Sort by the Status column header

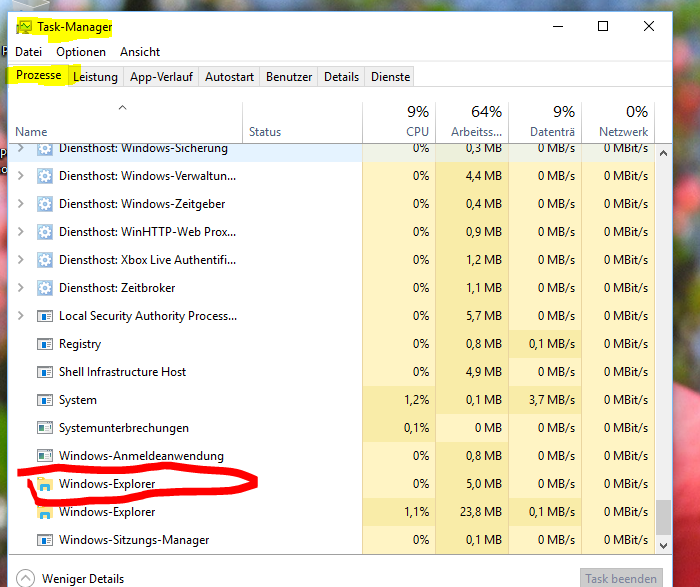[302, 121]
